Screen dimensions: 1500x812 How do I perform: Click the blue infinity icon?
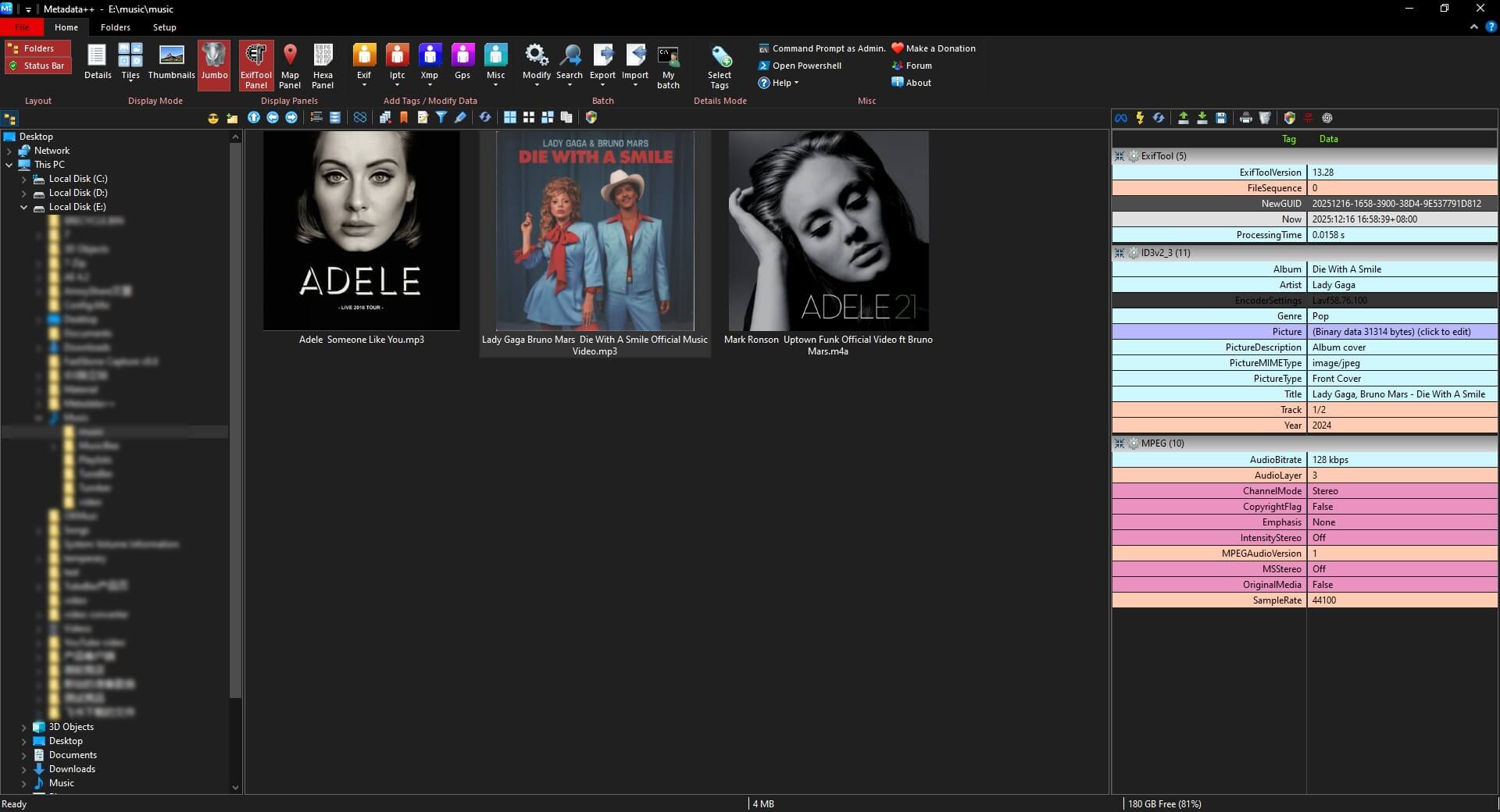coord(1121,118)
